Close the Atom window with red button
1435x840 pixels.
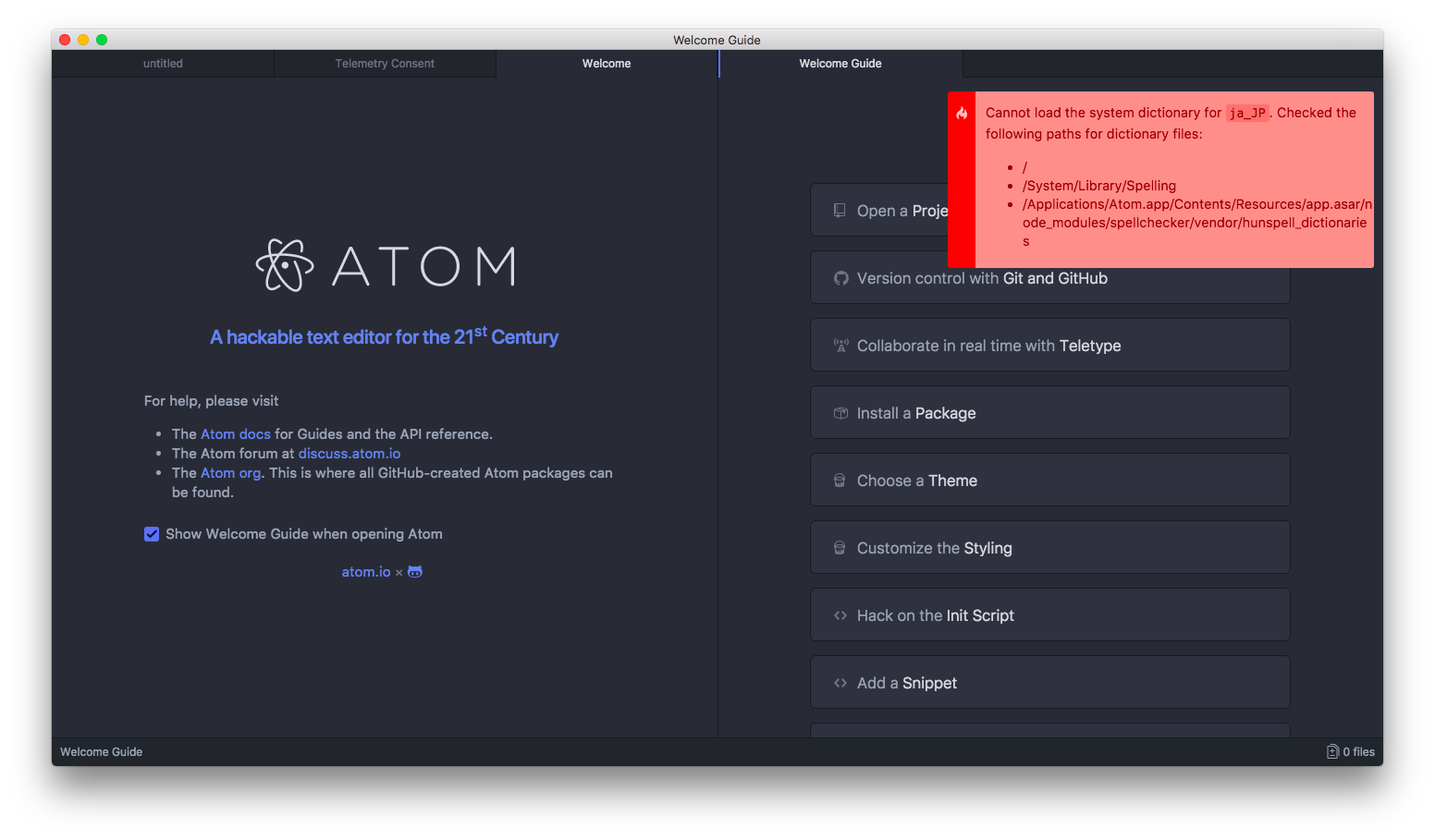coord(65,40)
